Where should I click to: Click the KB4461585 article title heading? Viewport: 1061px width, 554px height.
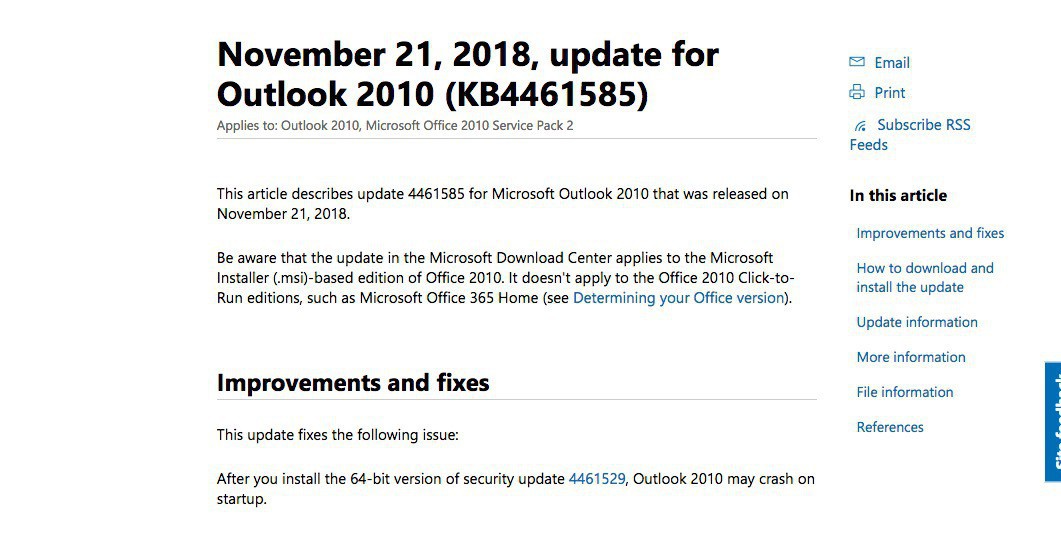click(x=468, y=74)
